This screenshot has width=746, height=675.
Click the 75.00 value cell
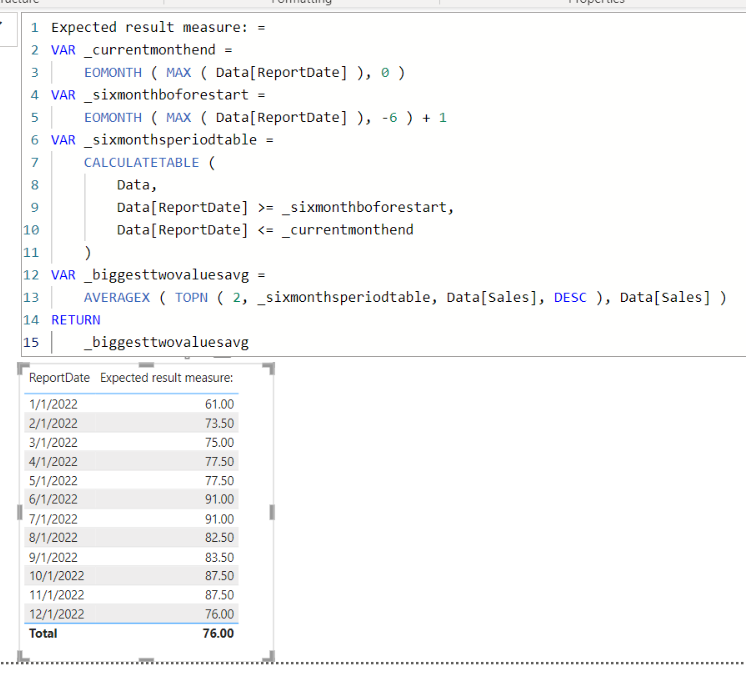219,442
